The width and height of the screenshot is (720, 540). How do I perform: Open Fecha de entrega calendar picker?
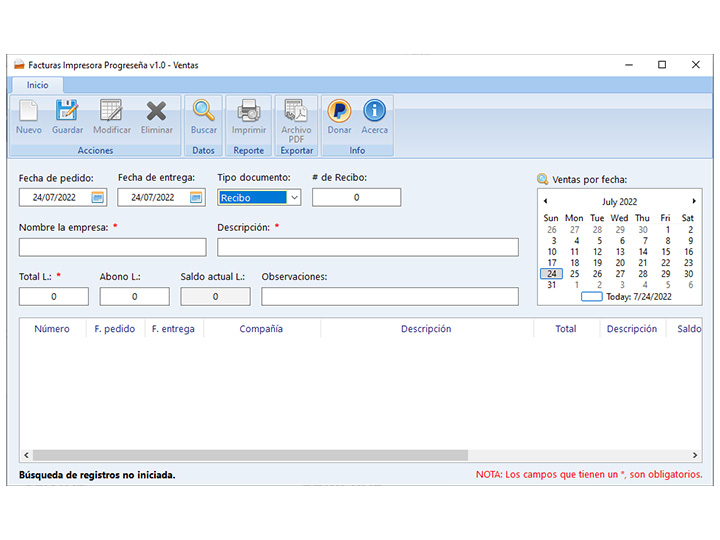click(x=197, y=198)
